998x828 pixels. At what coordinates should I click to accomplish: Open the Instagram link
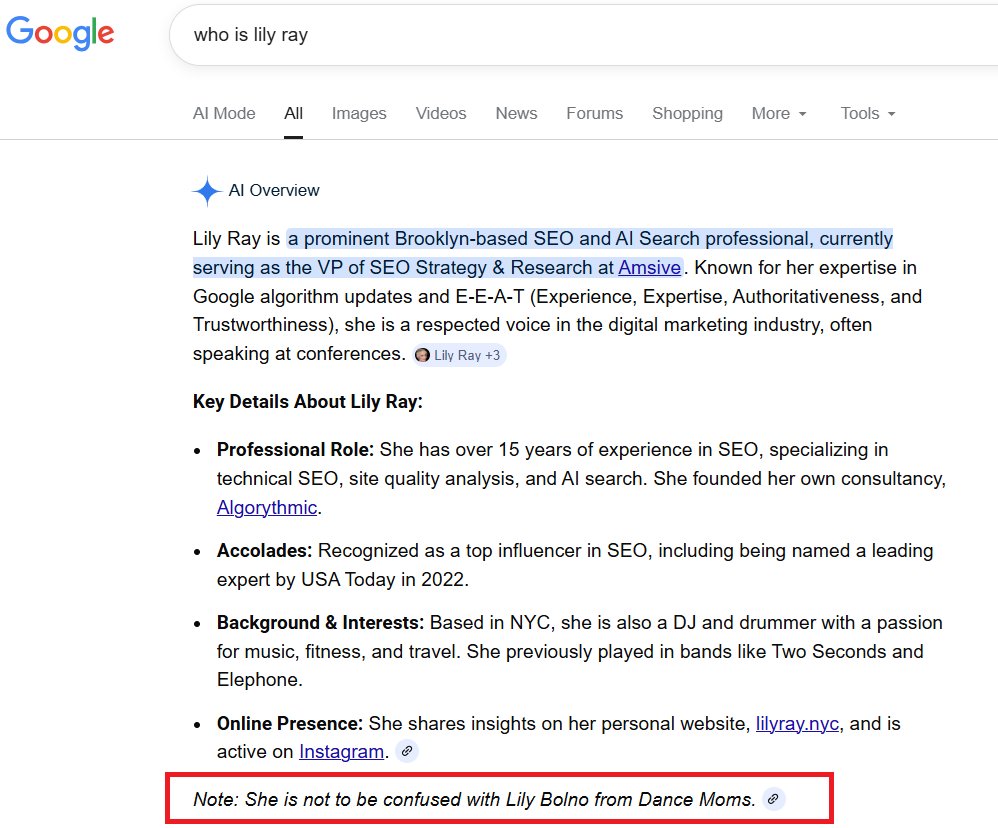tap(341, 752)
